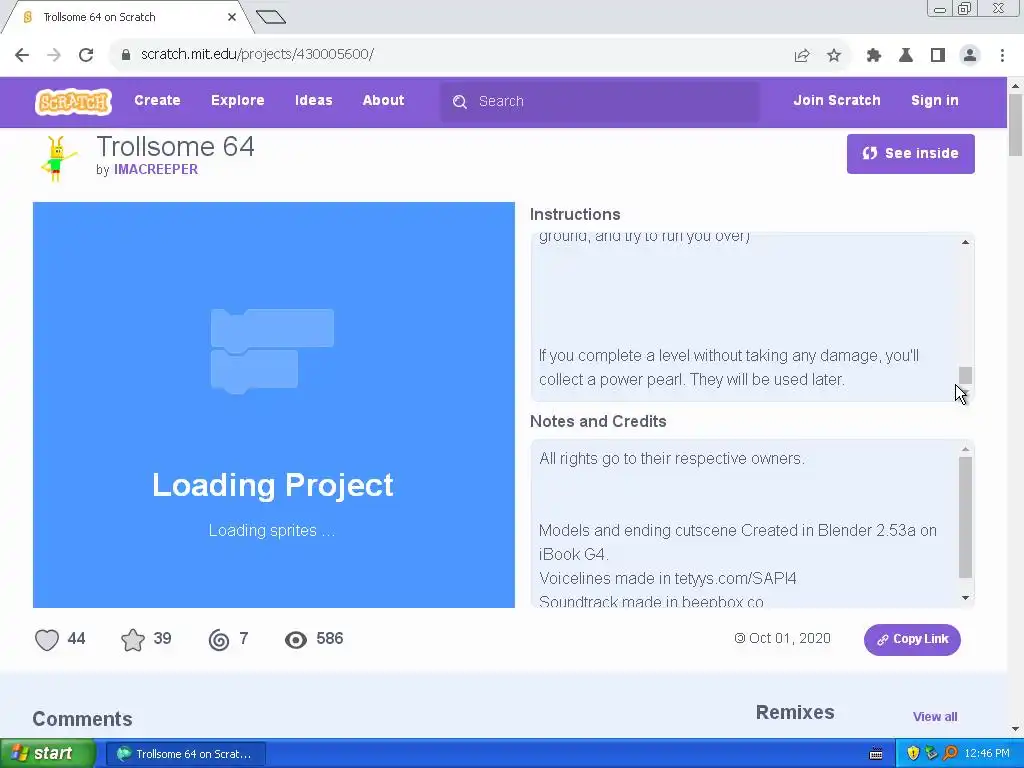Click the Copy Link button
Viewport: 1024px width, 768px height.
912,639
